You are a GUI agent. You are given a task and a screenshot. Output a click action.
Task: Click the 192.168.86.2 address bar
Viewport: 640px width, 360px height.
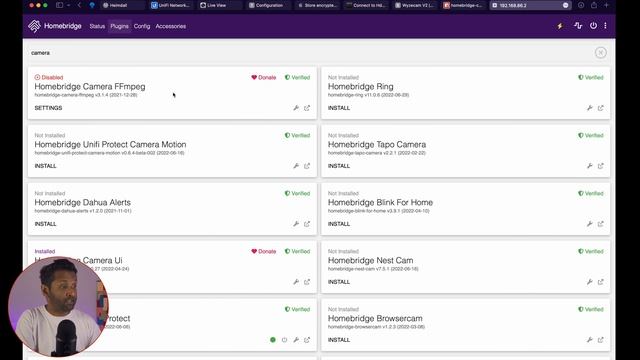(530, 5)
